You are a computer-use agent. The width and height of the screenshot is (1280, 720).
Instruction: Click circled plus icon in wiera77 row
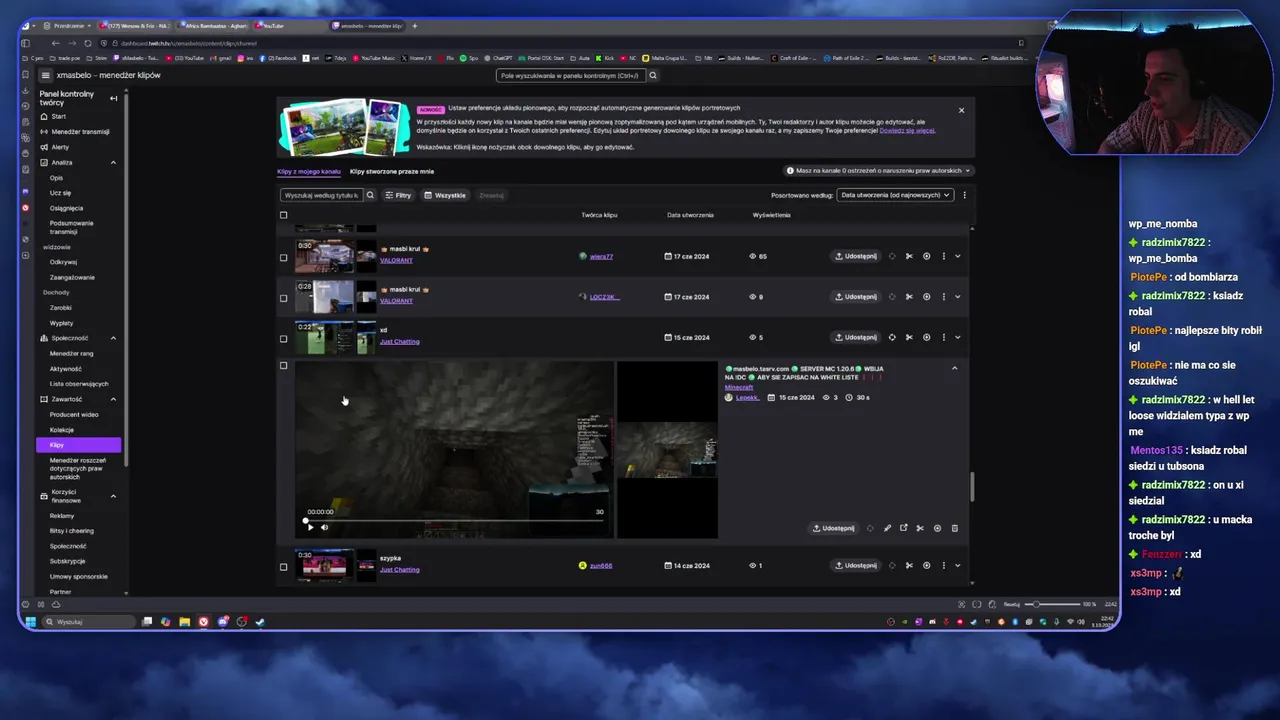pyautogui.click(x=926, y=256)
